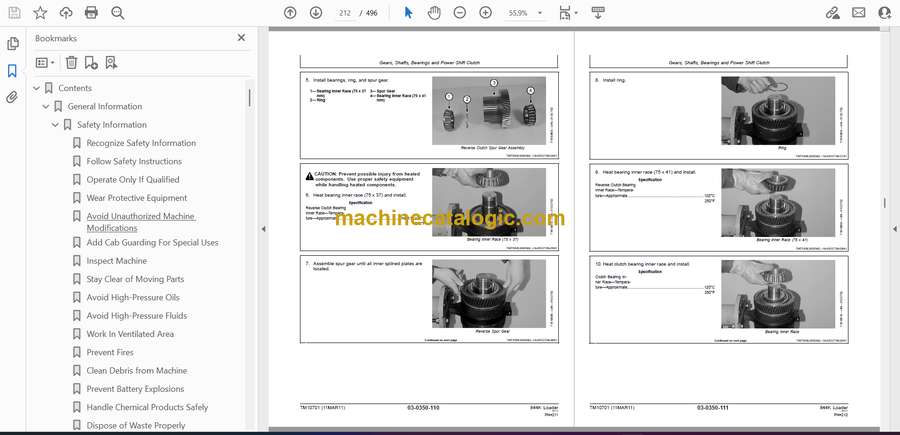
Task: Collapse the Contents bookmark tree
Action: coord(37,88)
